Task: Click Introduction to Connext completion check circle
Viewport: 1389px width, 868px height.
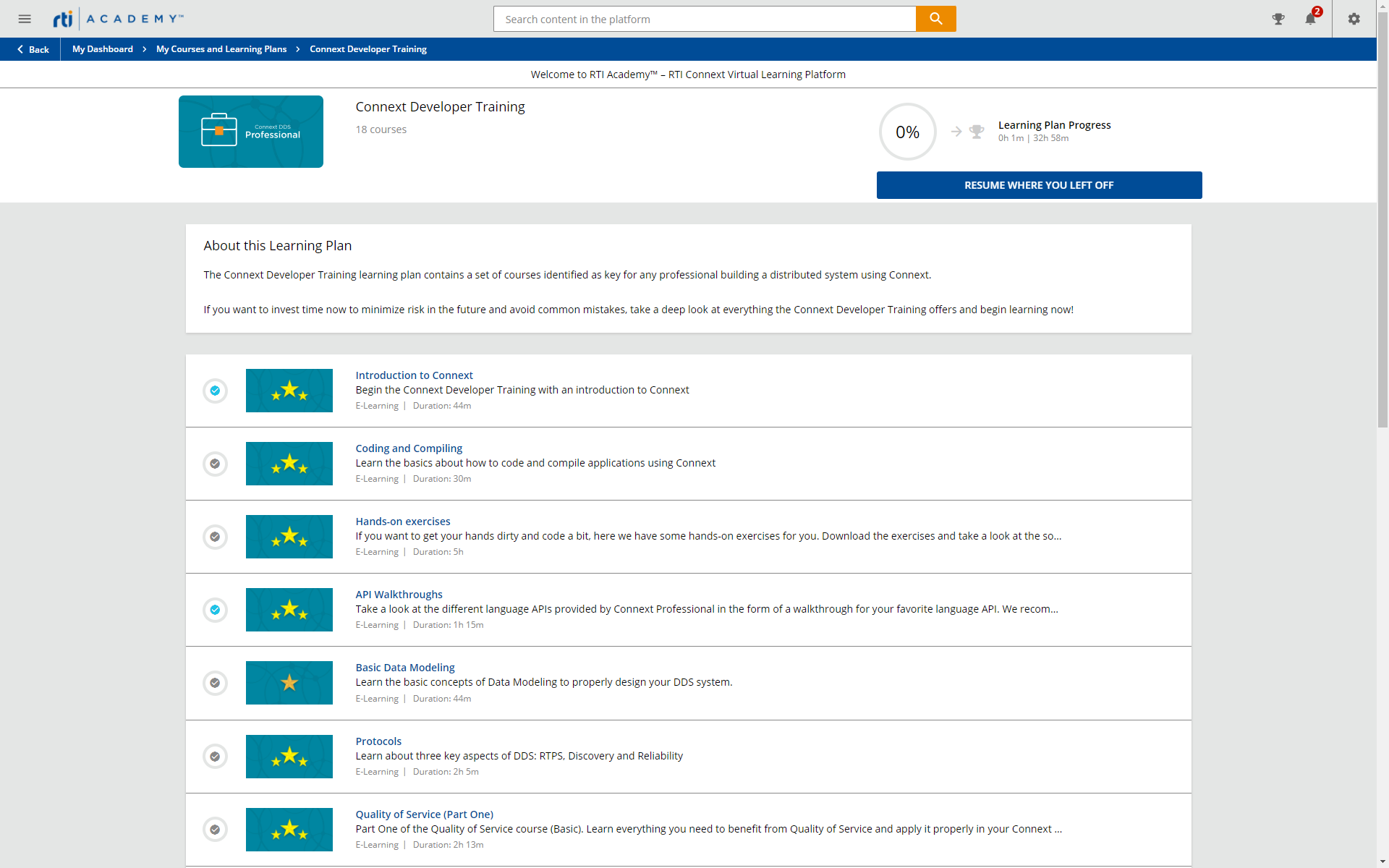Action: pyautogui.click(x=215, y=391)
